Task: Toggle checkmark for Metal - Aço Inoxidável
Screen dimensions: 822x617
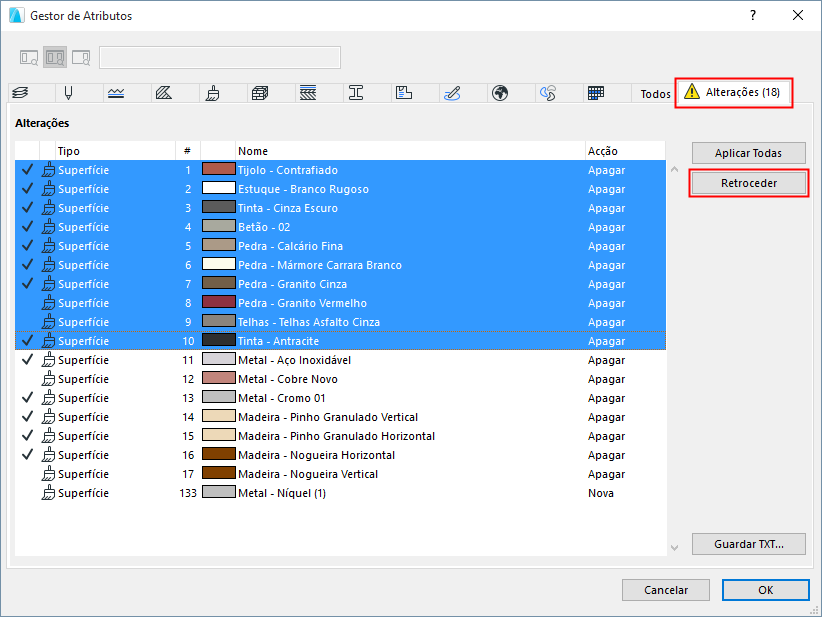Action: [27, 360]
